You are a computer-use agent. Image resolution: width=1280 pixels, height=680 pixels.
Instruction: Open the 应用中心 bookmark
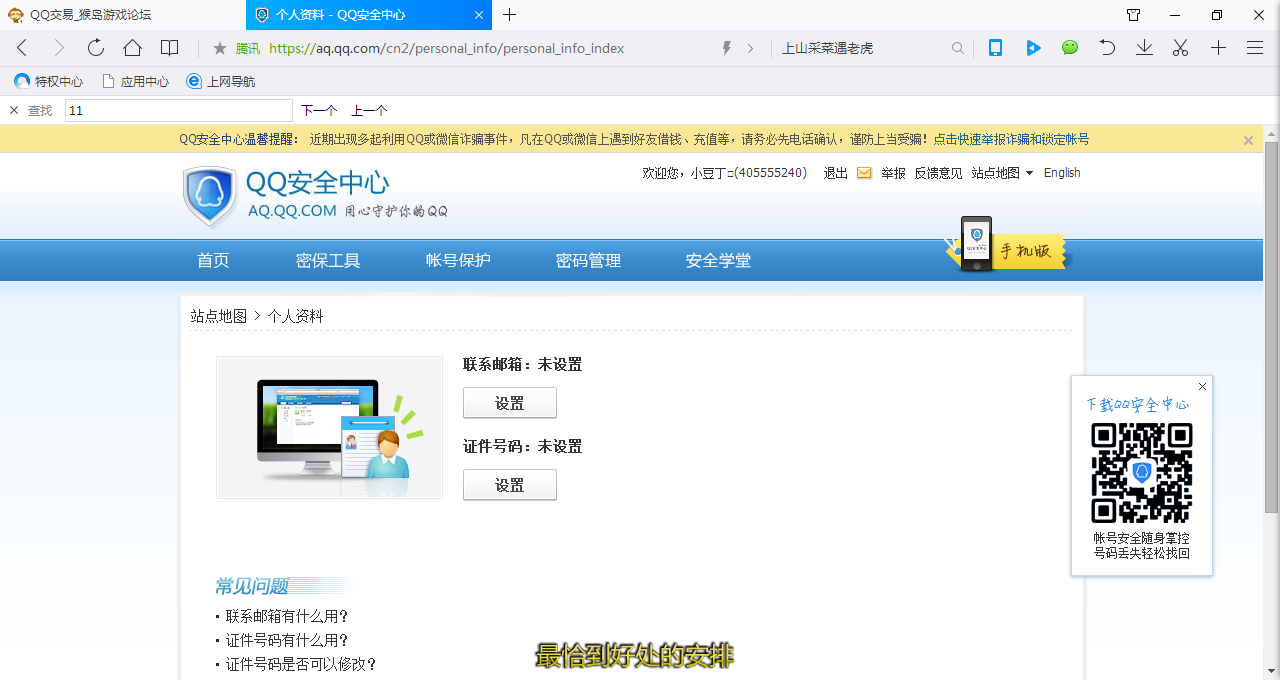coord(135,82)
